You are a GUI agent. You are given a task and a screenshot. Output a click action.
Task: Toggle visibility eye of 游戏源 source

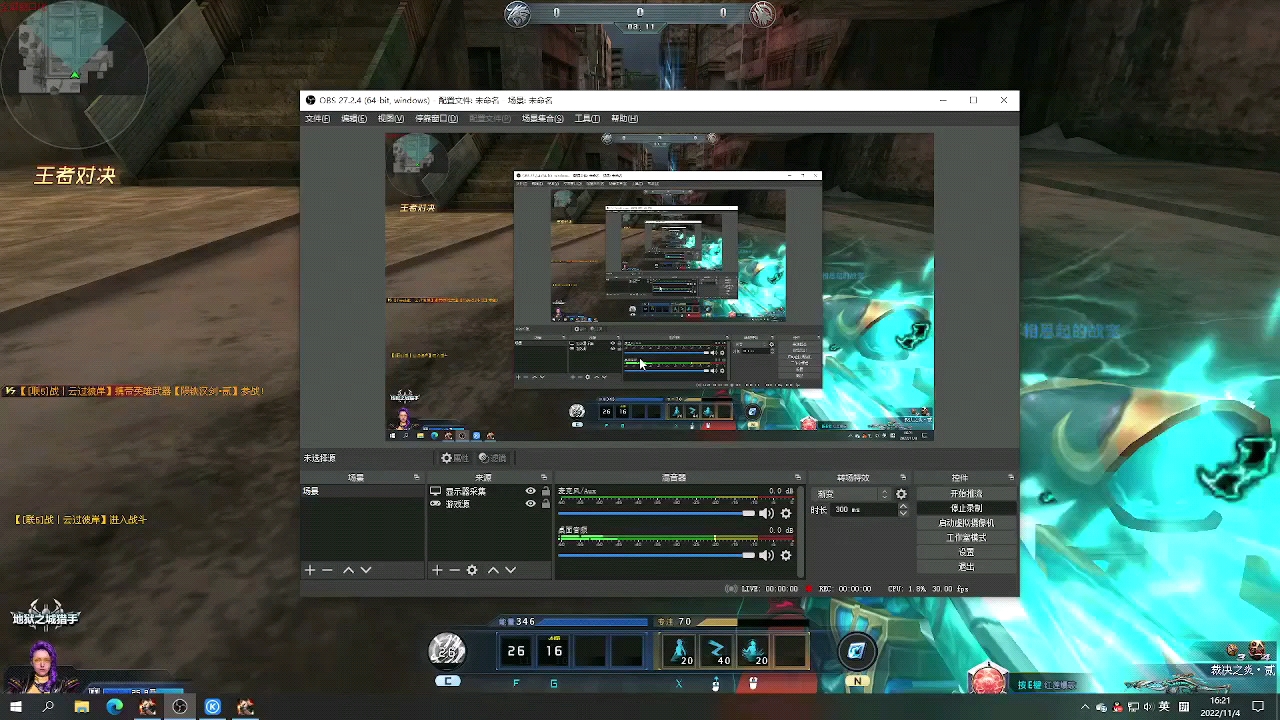(530, 504)
